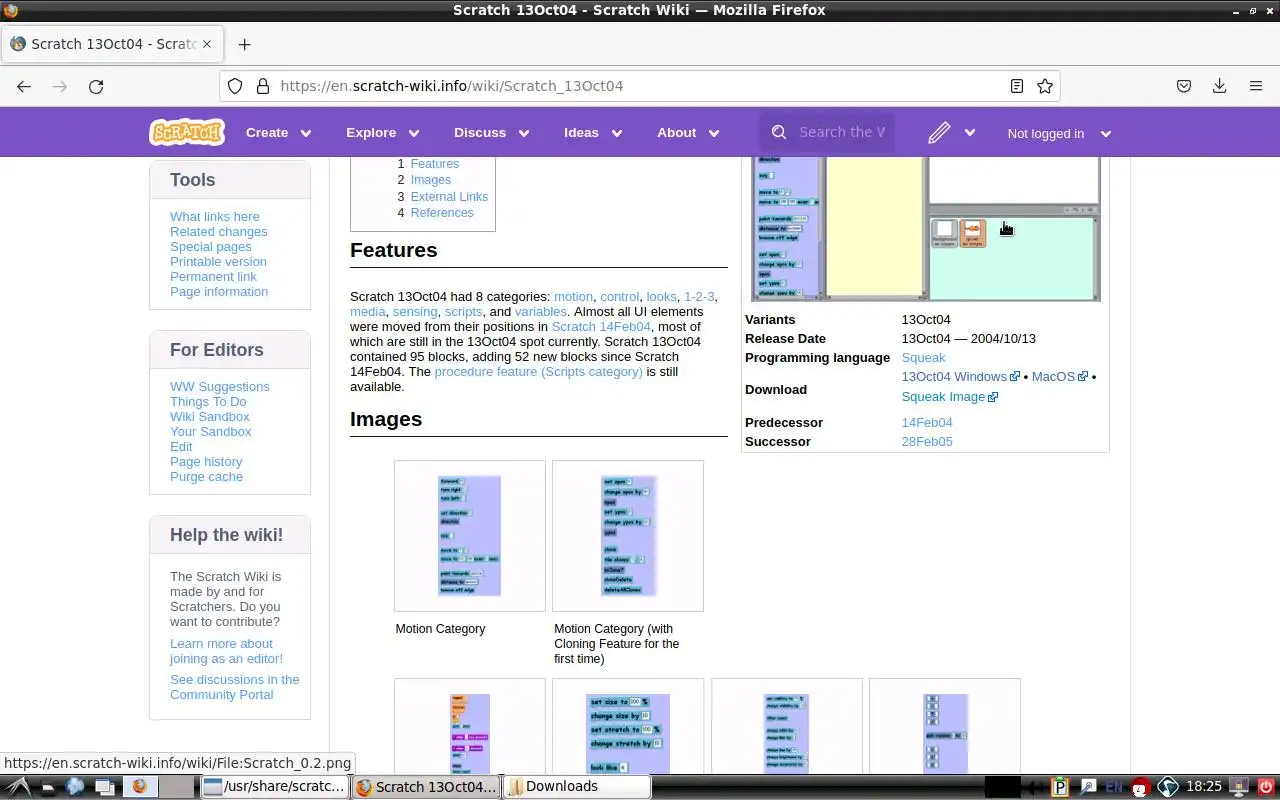Open Related changes link
This screenshot has width=1280, height=800.
click(218, 232)
